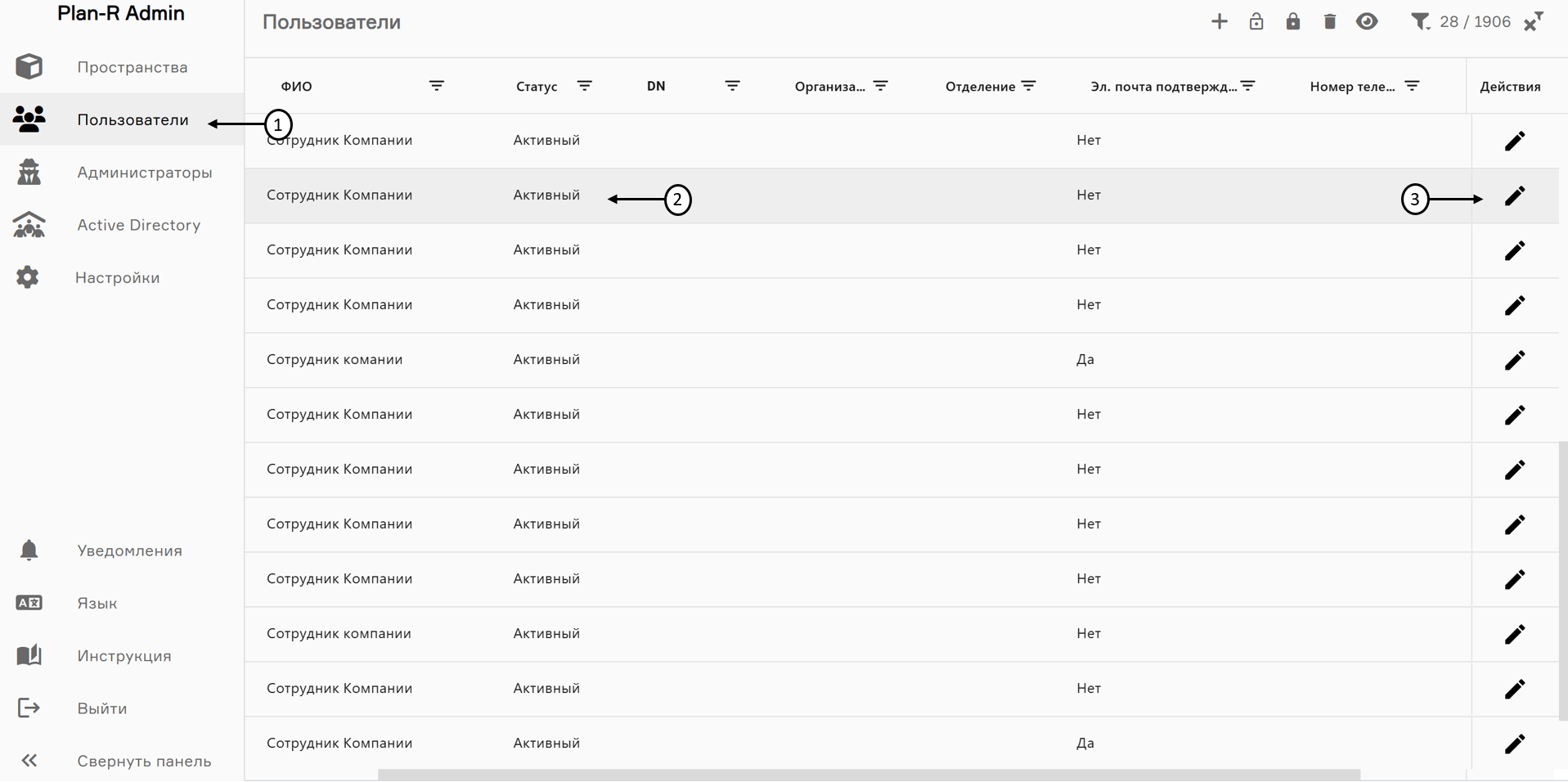Click the block user closed-padlock icon
This screenshot has height=782, width=1568.
pyautogui.click(x=1292, y=22)
